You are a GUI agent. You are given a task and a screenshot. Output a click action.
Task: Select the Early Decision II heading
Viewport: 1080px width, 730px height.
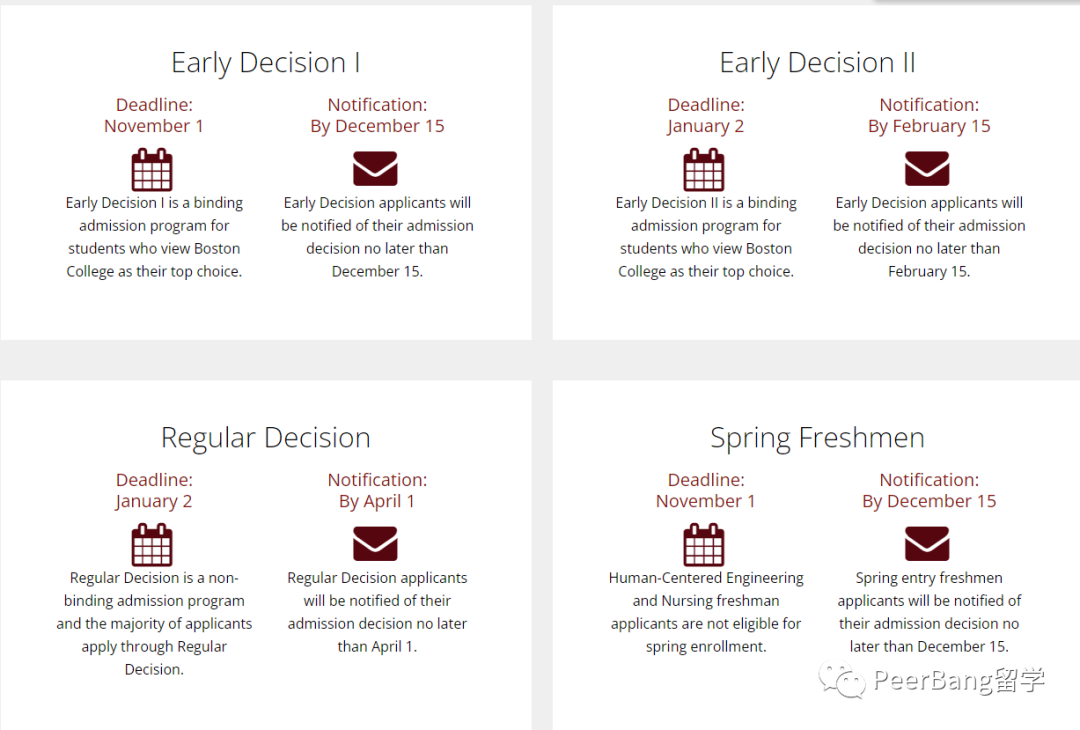point(818,63)
